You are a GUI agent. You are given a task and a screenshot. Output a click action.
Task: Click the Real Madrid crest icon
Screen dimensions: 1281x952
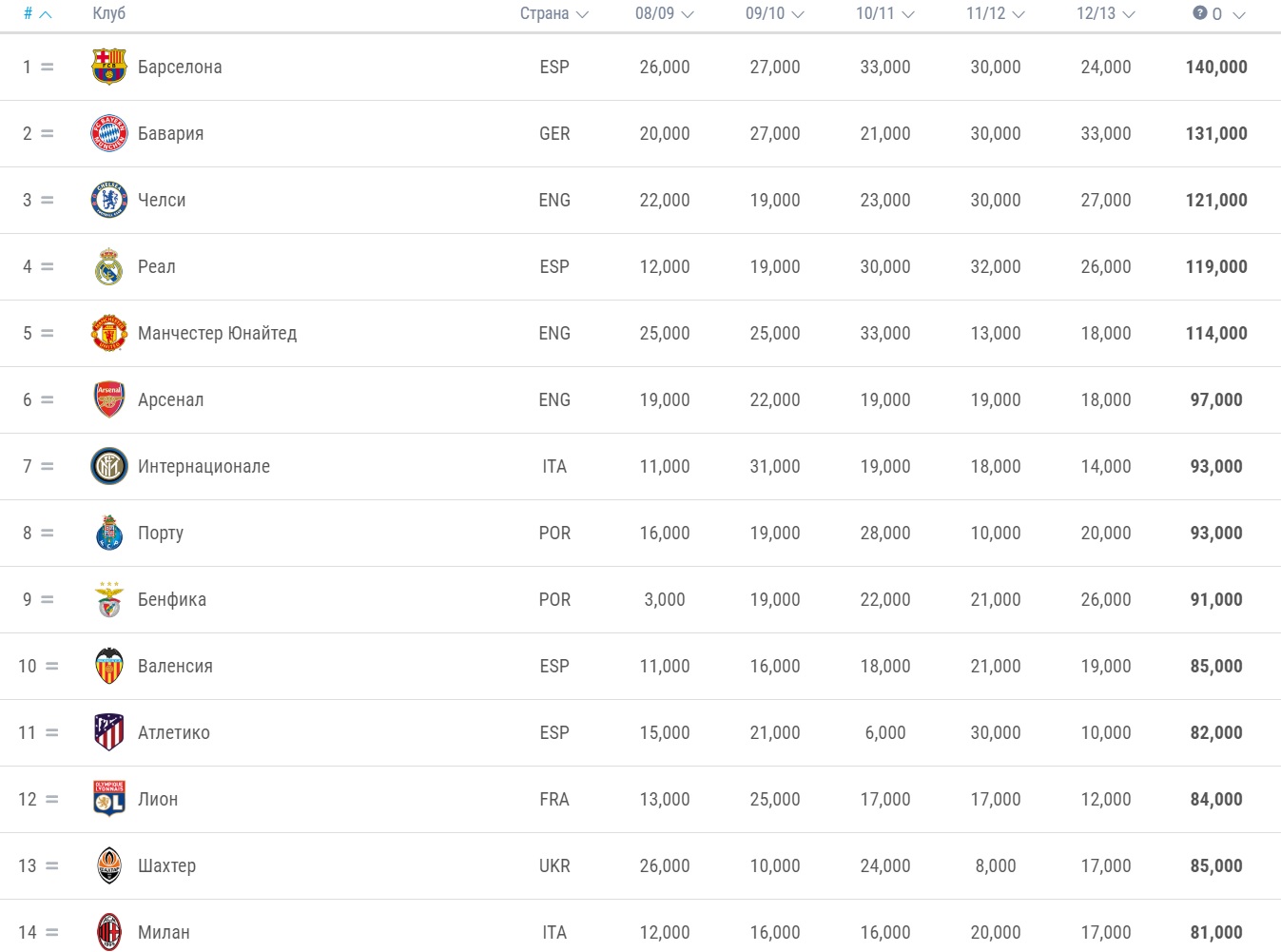tap(109, 266)
